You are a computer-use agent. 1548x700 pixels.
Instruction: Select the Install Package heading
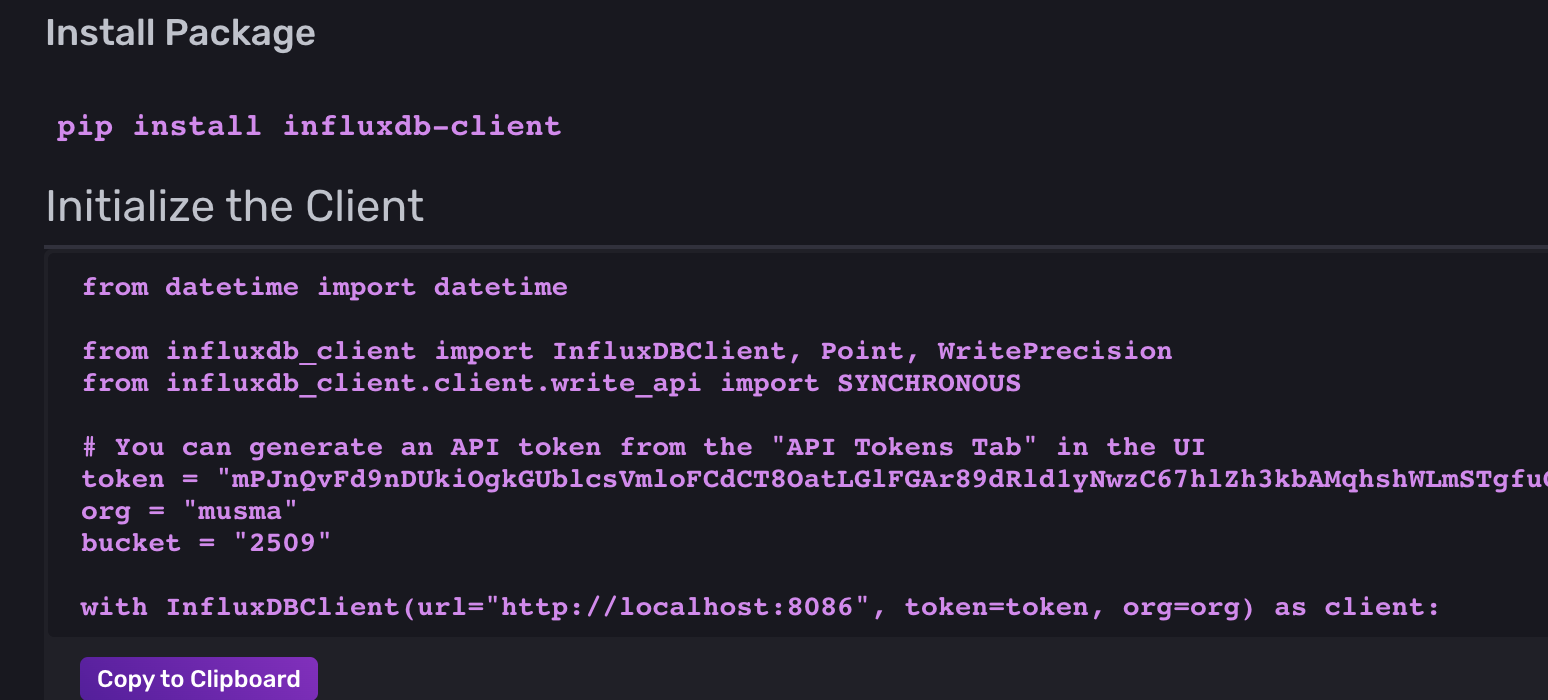pos(180,33)
